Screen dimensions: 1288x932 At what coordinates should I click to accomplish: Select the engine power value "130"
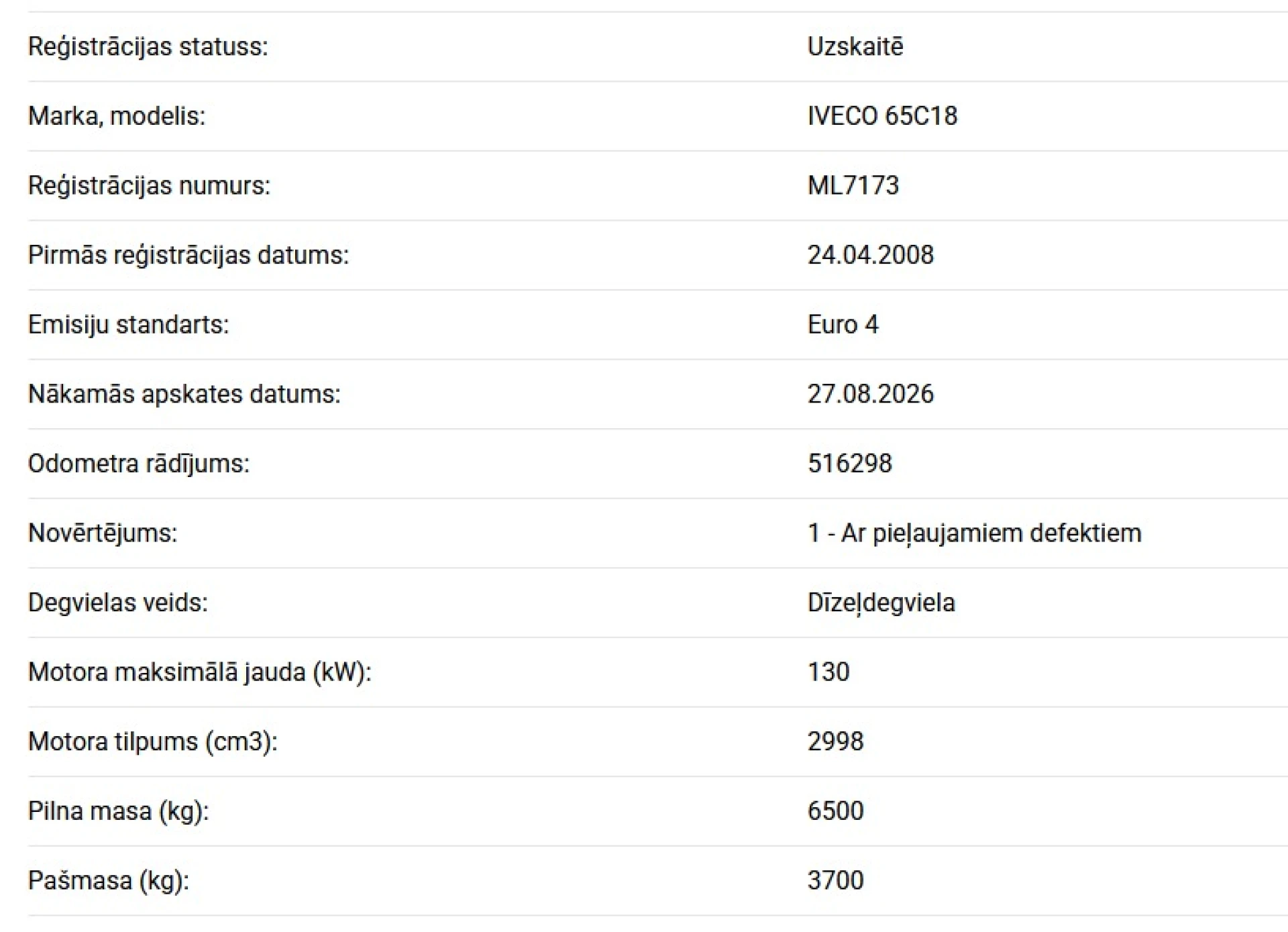coord(828,672)
